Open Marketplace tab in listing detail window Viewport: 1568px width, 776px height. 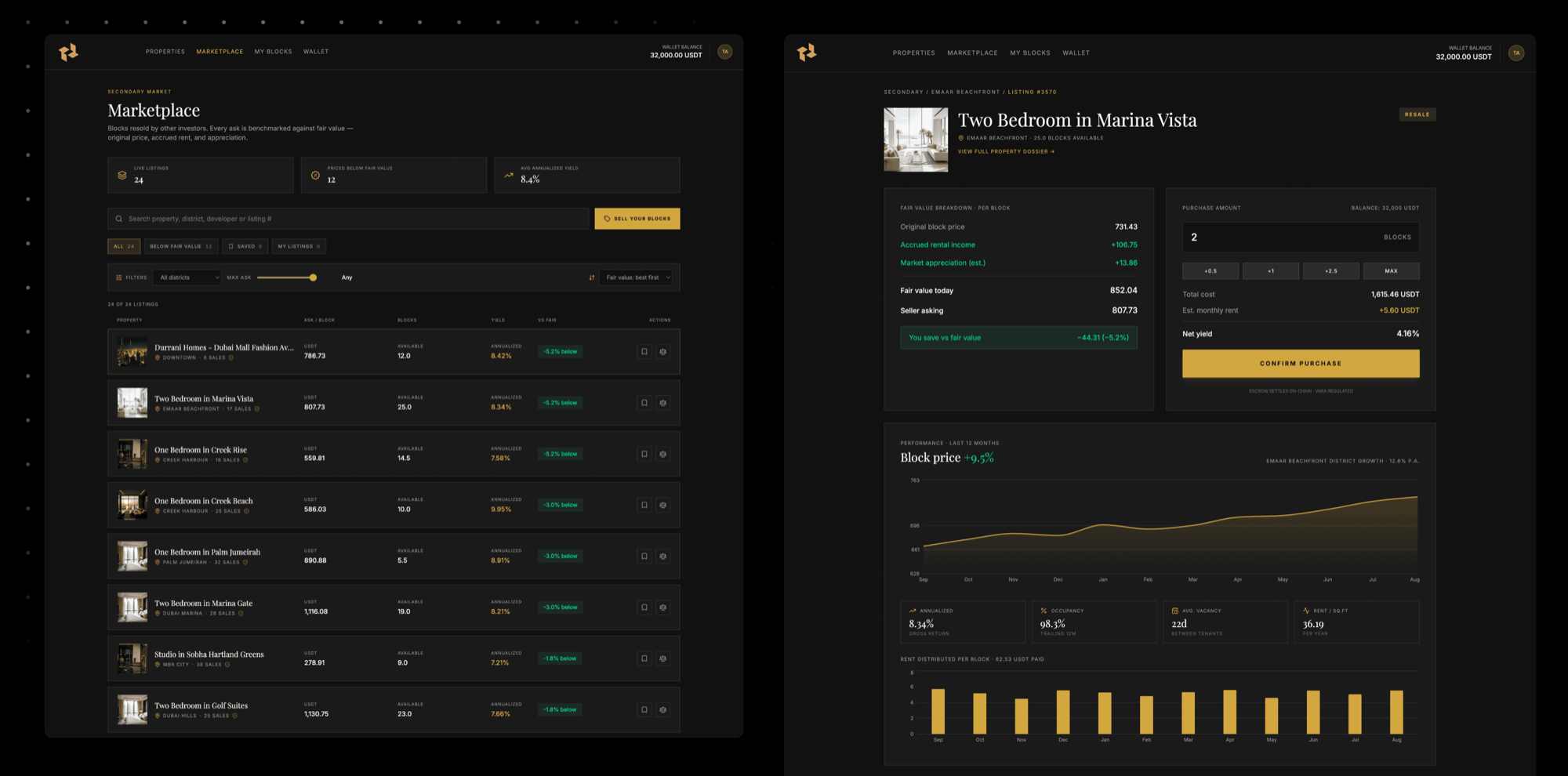coord(972,53)
